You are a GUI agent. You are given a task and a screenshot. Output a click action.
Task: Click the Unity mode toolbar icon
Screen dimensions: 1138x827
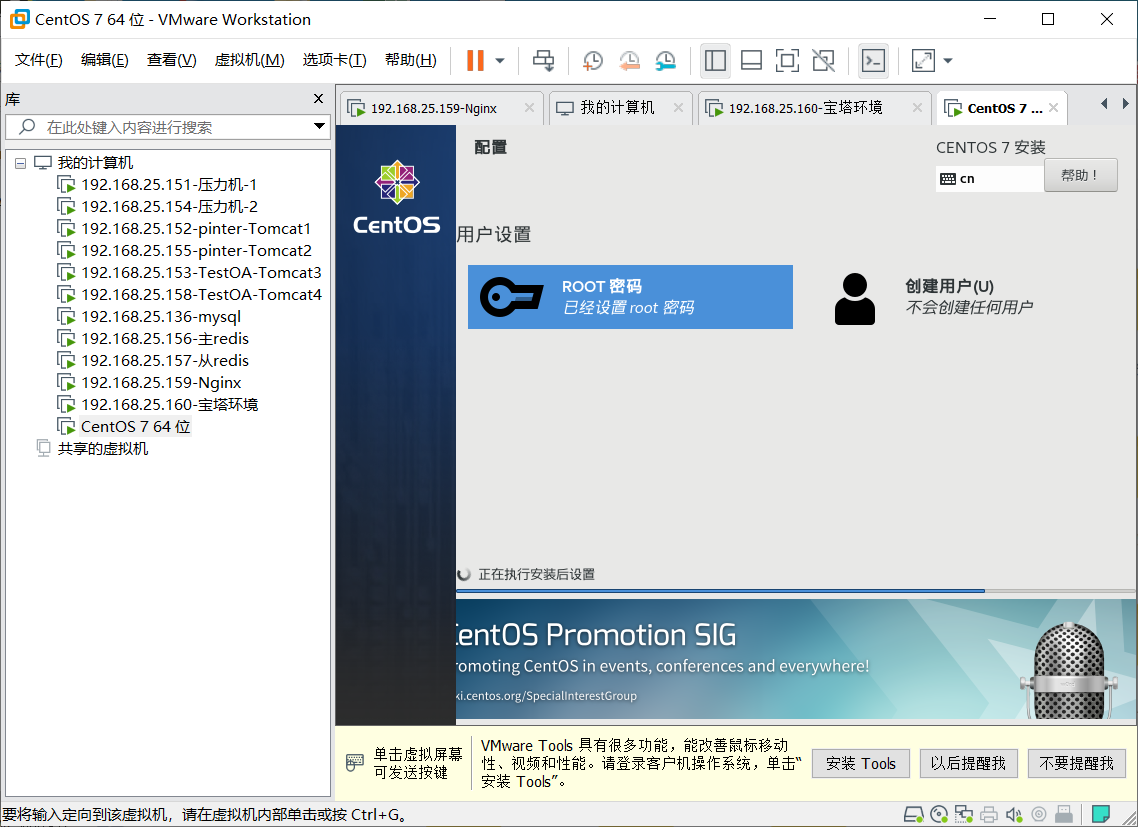[x=824, y=60]
